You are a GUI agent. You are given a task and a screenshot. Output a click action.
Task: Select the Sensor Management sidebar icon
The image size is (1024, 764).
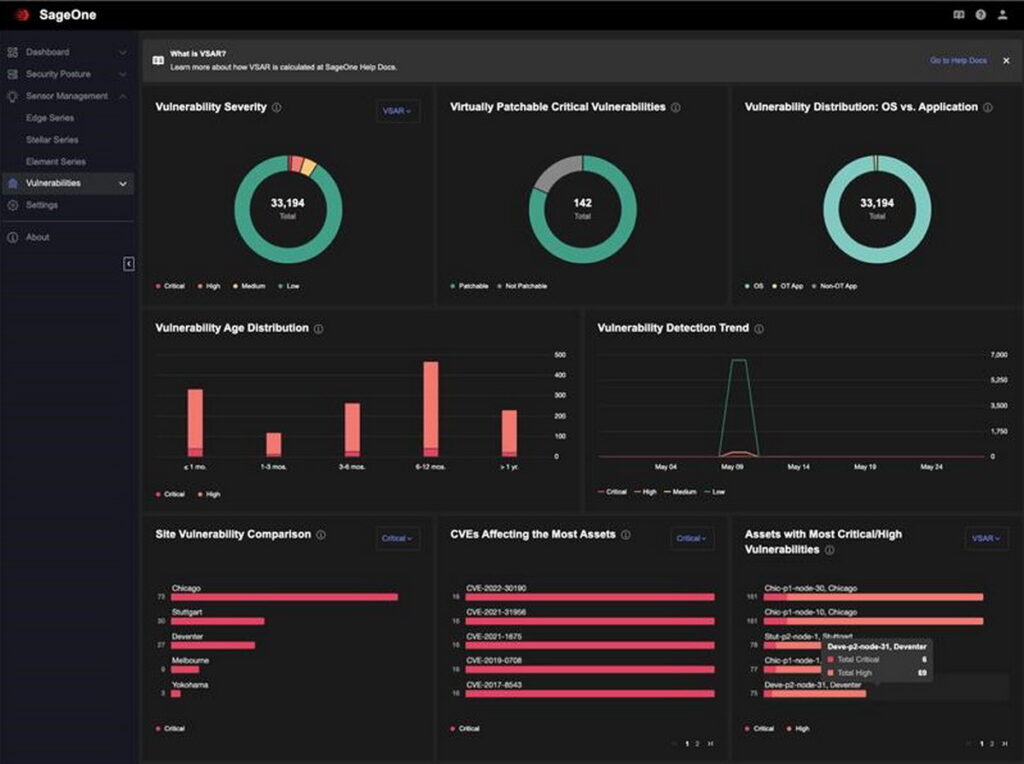(11, 95)
